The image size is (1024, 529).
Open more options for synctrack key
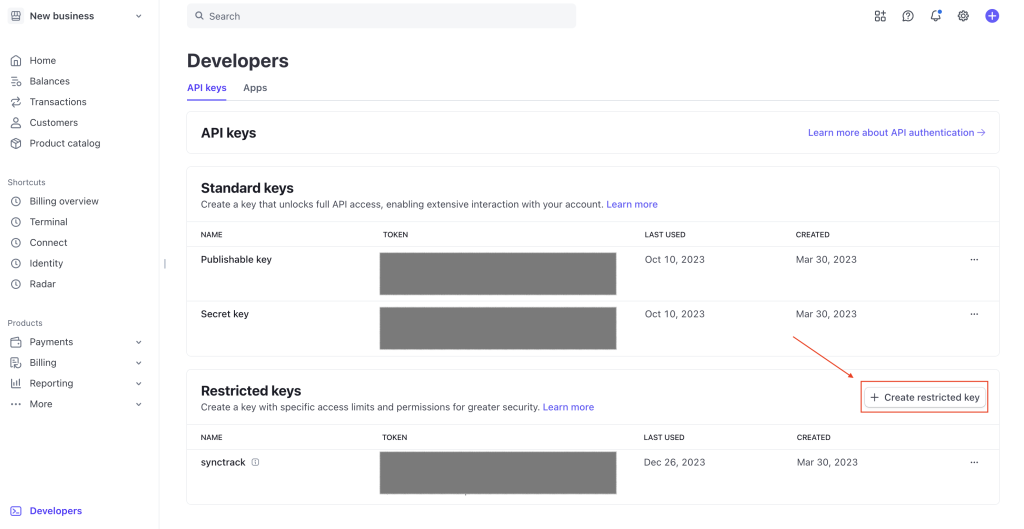tap(974, 463)
